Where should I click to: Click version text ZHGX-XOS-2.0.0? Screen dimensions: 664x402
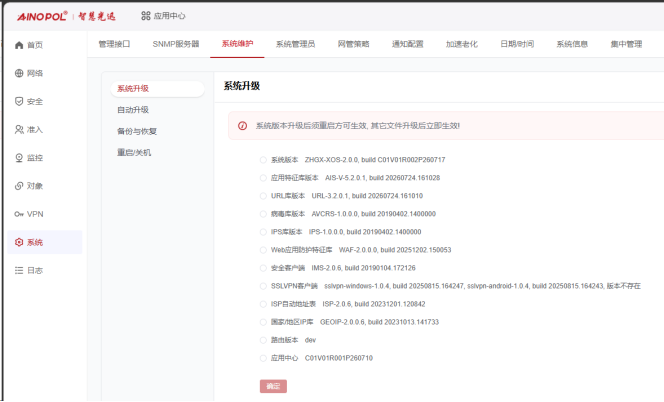331,160
